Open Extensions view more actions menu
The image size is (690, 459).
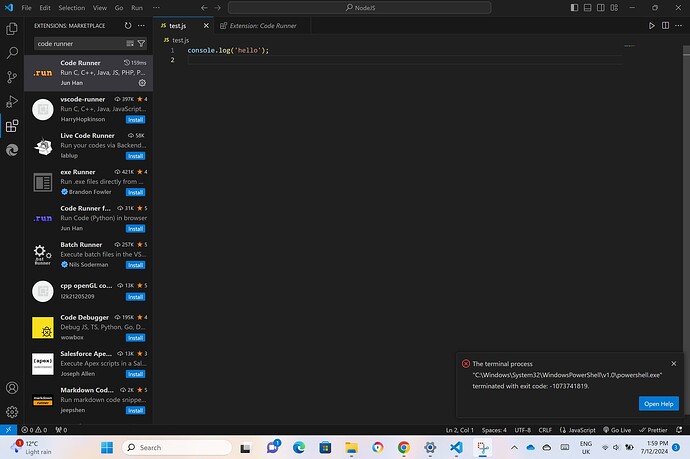click(x=141, y=26)
